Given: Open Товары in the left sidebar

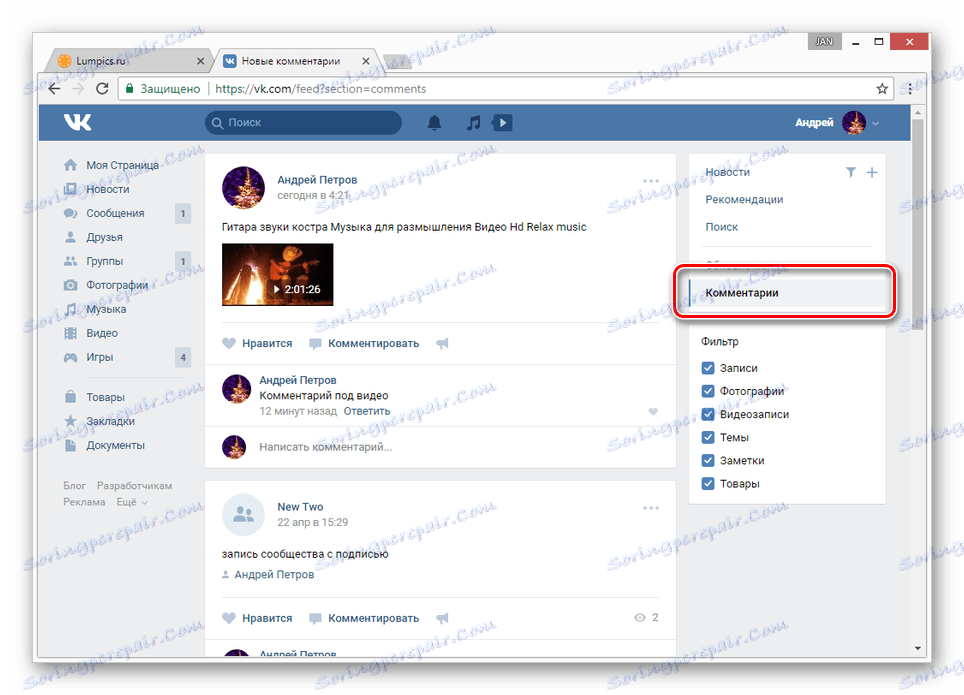Looking at the screenshot, I should [95, 397].
